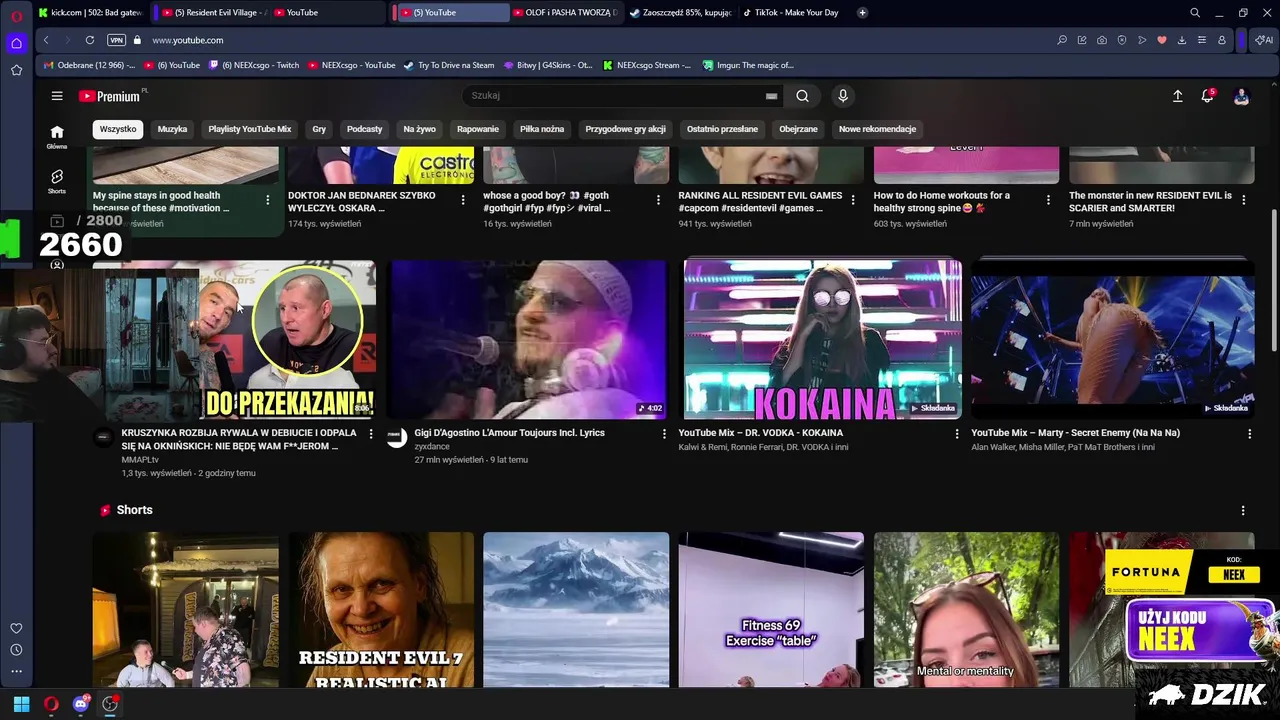Viewport: 1280px width, 720px height.
Task: Select the Piłka nożna filter chip
Action: coord(542,129)
